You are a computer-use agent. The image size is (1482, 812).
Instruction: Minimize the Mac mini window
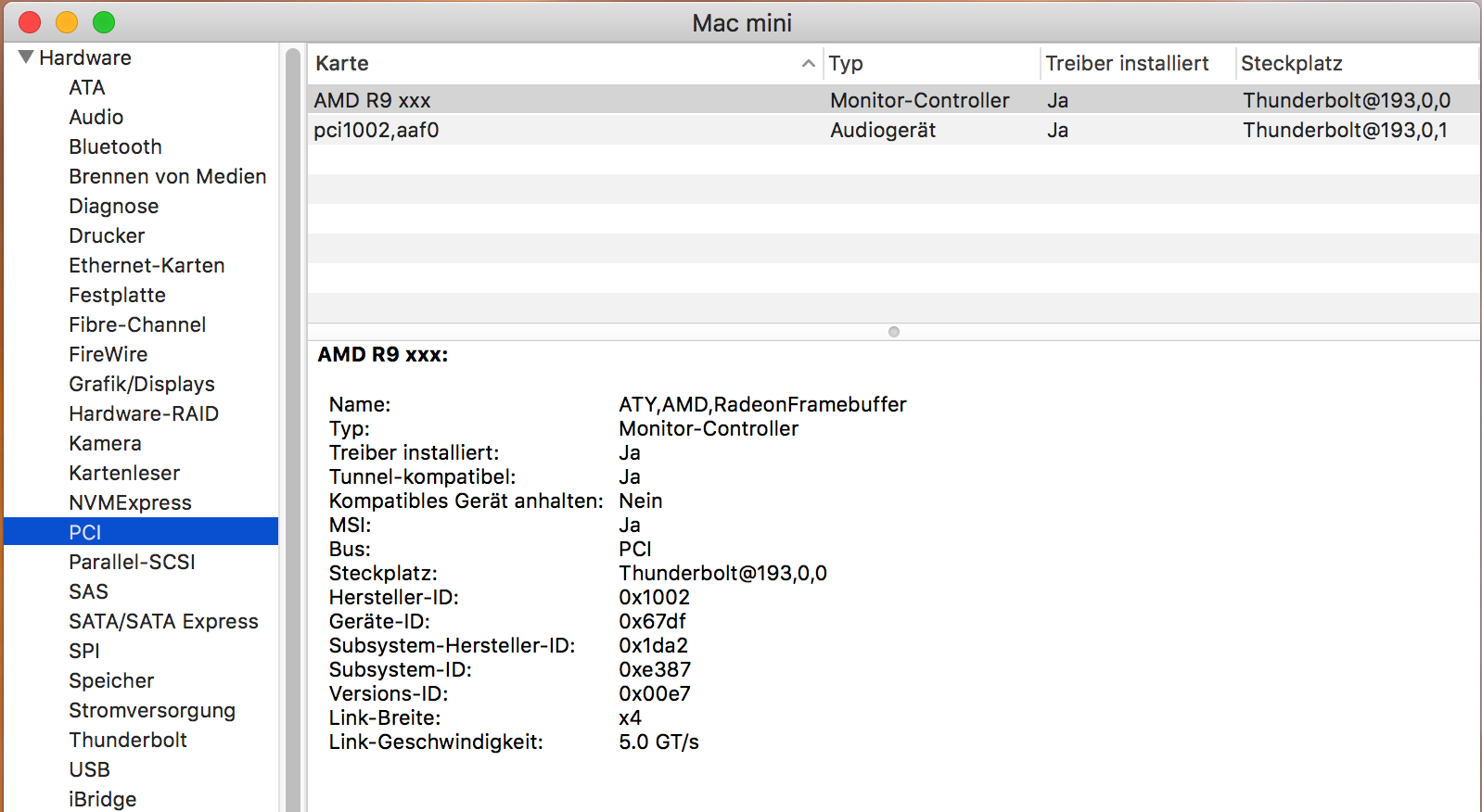[x=67, y=22]
